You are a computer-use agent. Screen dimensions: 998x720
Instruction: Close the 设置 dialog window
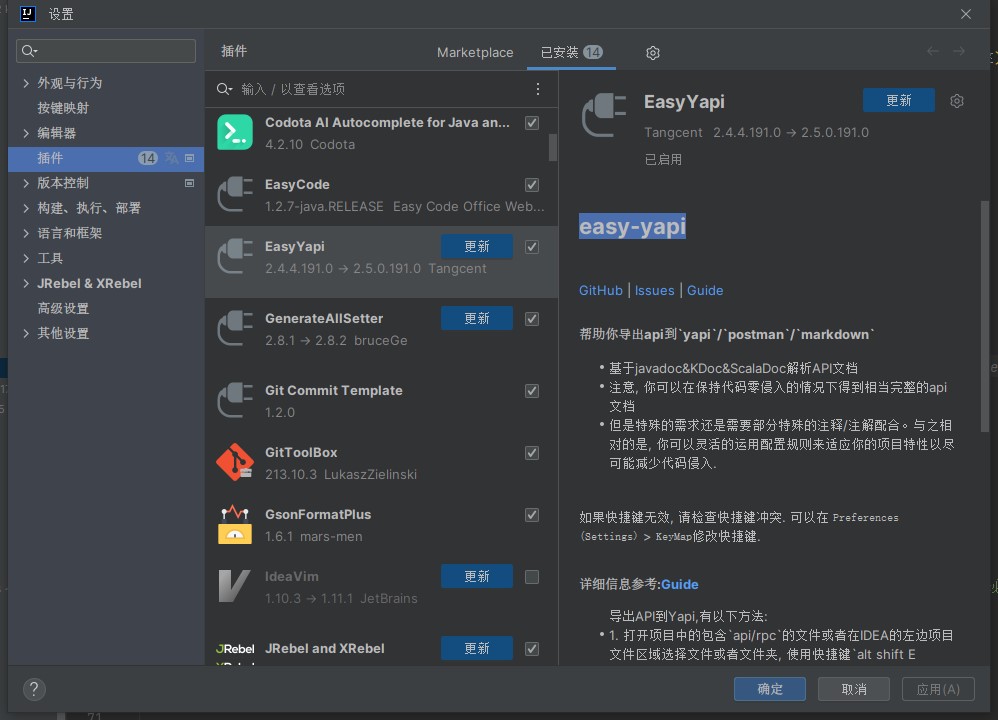966,14
